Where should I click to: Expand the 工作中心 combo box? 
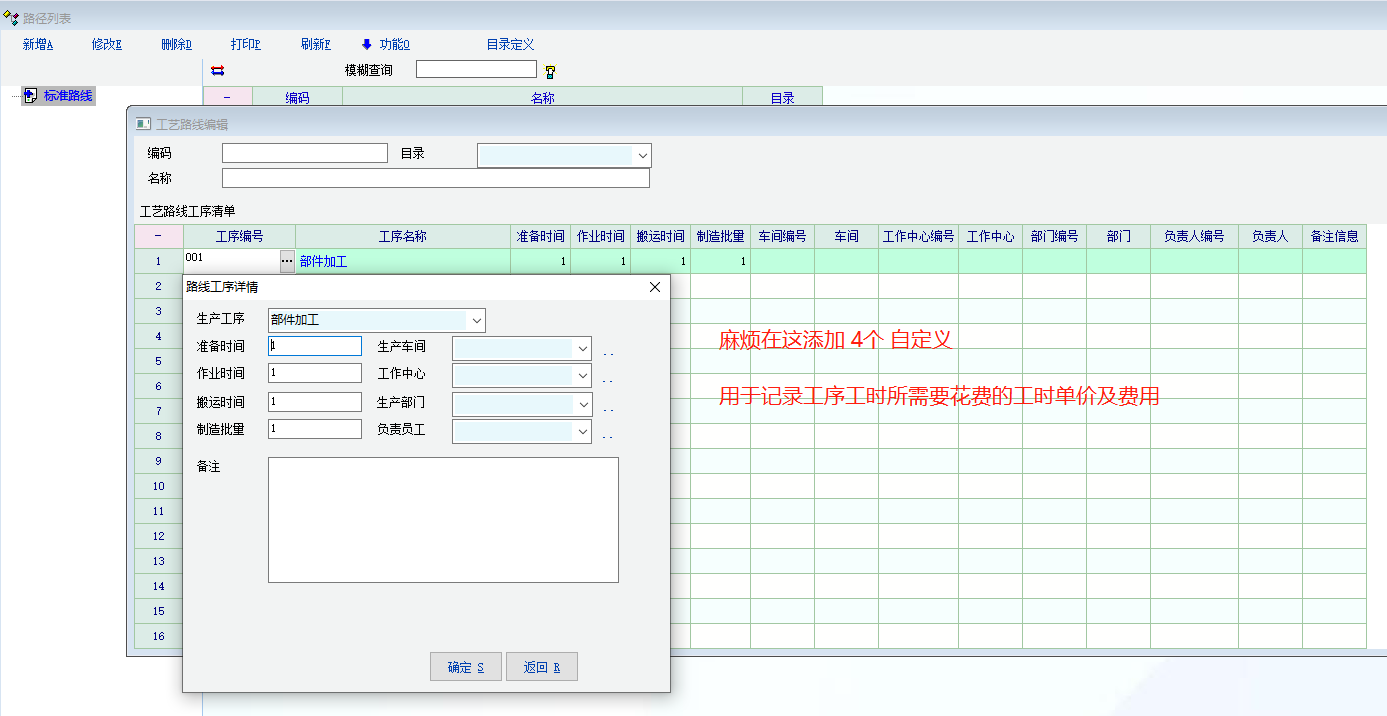coord(583,376)
